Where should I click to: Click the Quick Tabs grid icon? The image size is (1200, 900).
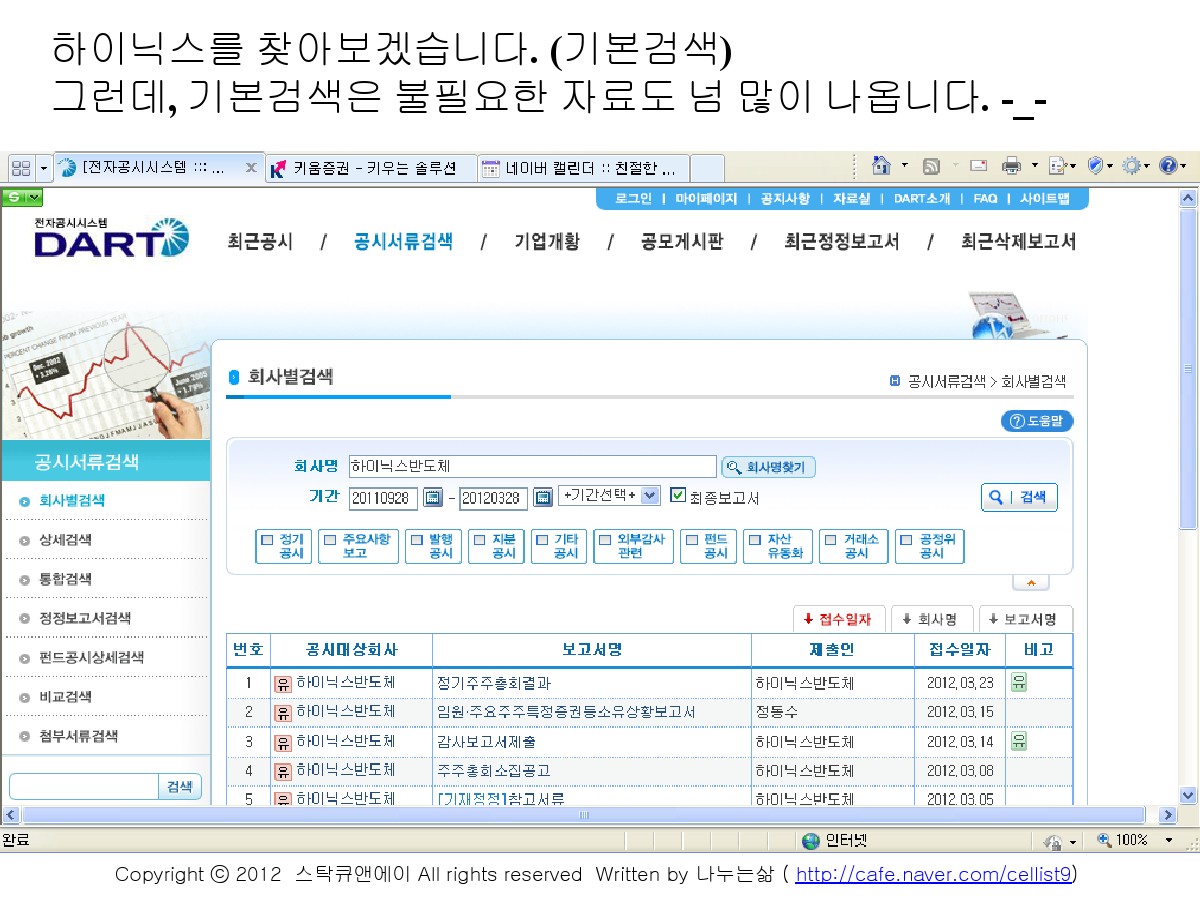[21, 168]
